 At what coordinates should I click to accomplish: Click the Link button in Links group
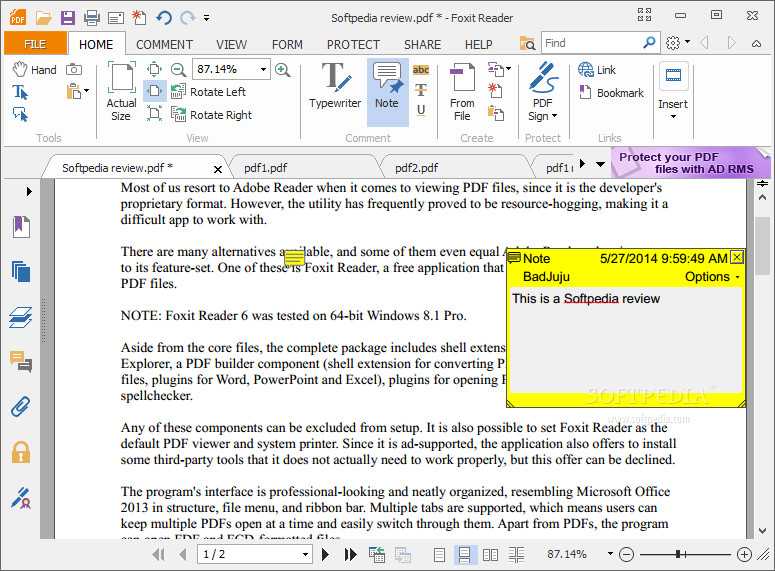pos(597,70)
